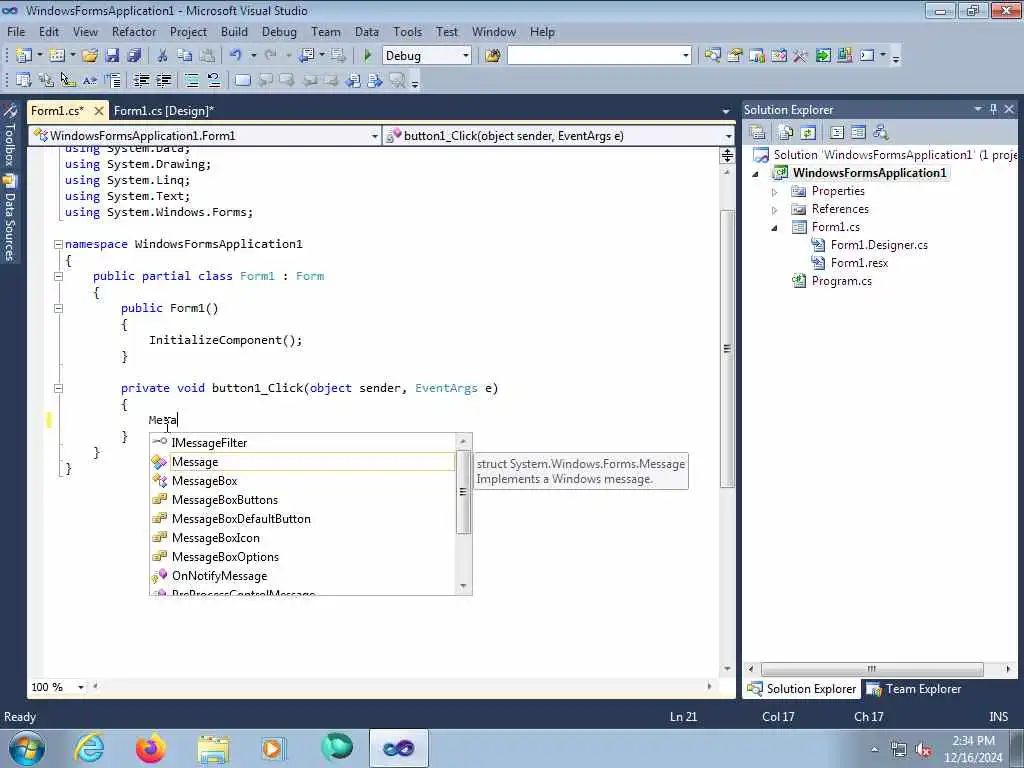Click the Solution Explorer horizontal scrollbar
The image size is (1024, 768).
[872, 669]
